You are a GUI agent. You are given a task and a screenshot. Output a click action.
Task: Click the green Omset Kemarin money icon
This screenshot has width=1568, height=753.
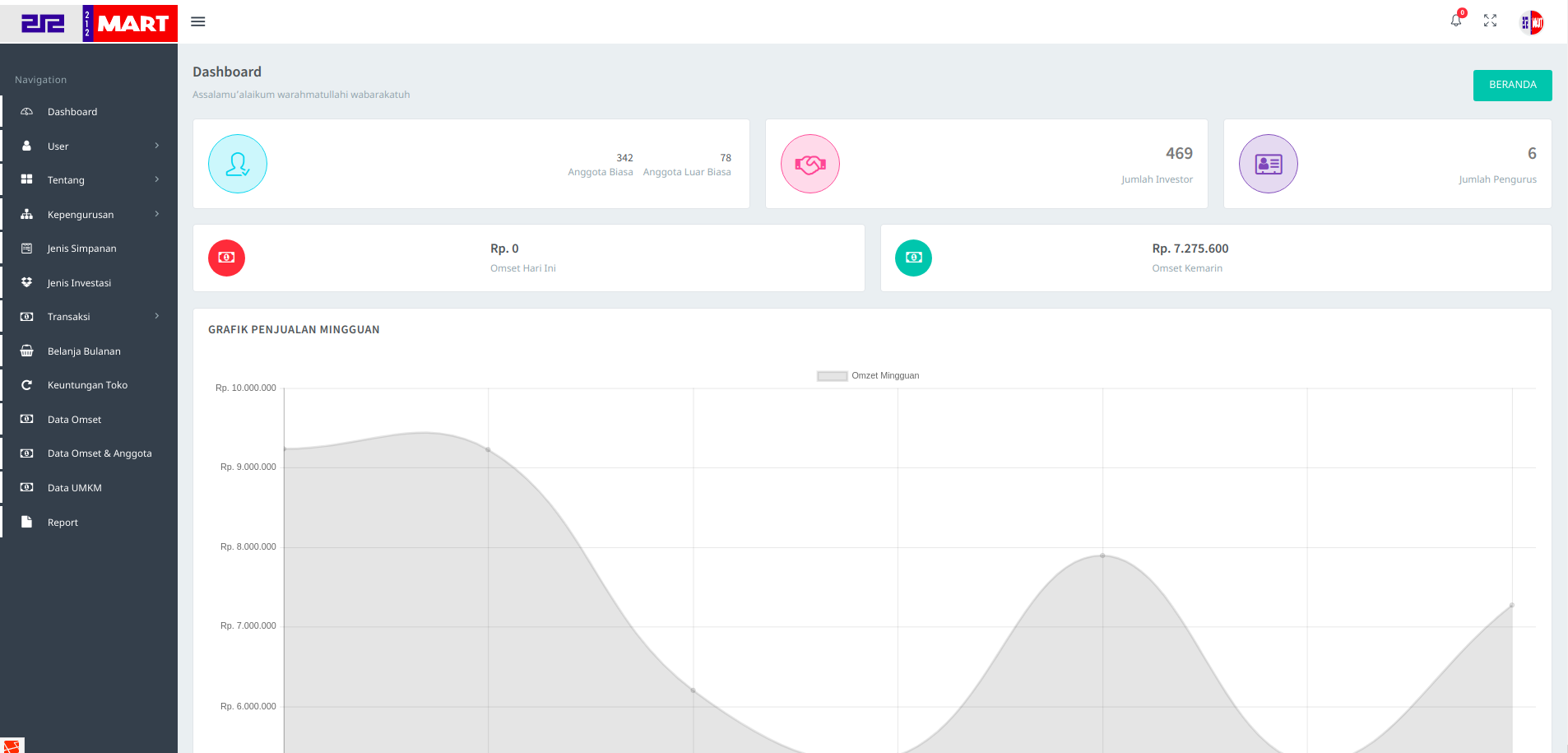pos(913,258)
